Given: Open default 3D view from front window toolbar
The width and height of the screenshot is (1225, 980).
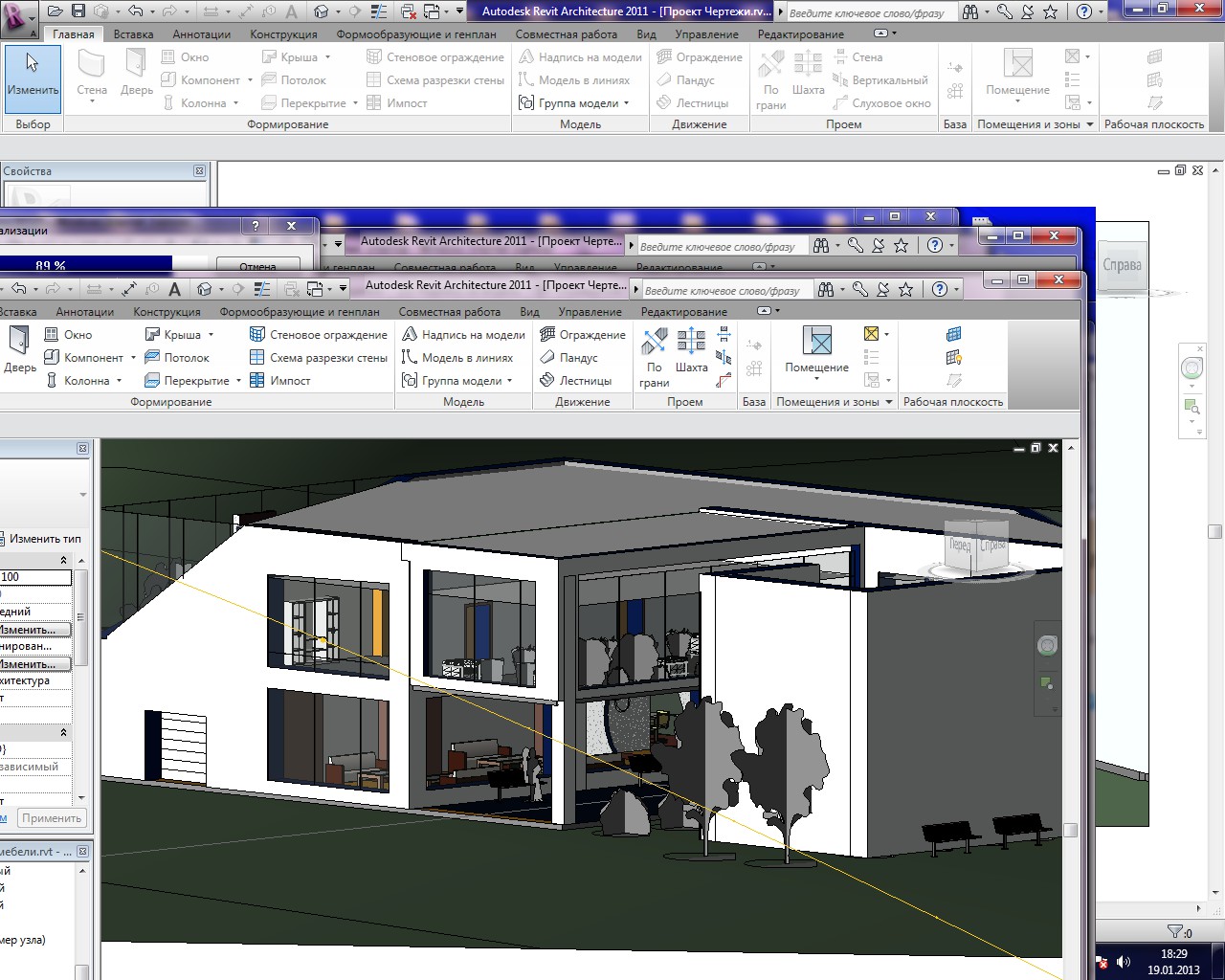Looking at the screenshot, I should tap(204, 289).
